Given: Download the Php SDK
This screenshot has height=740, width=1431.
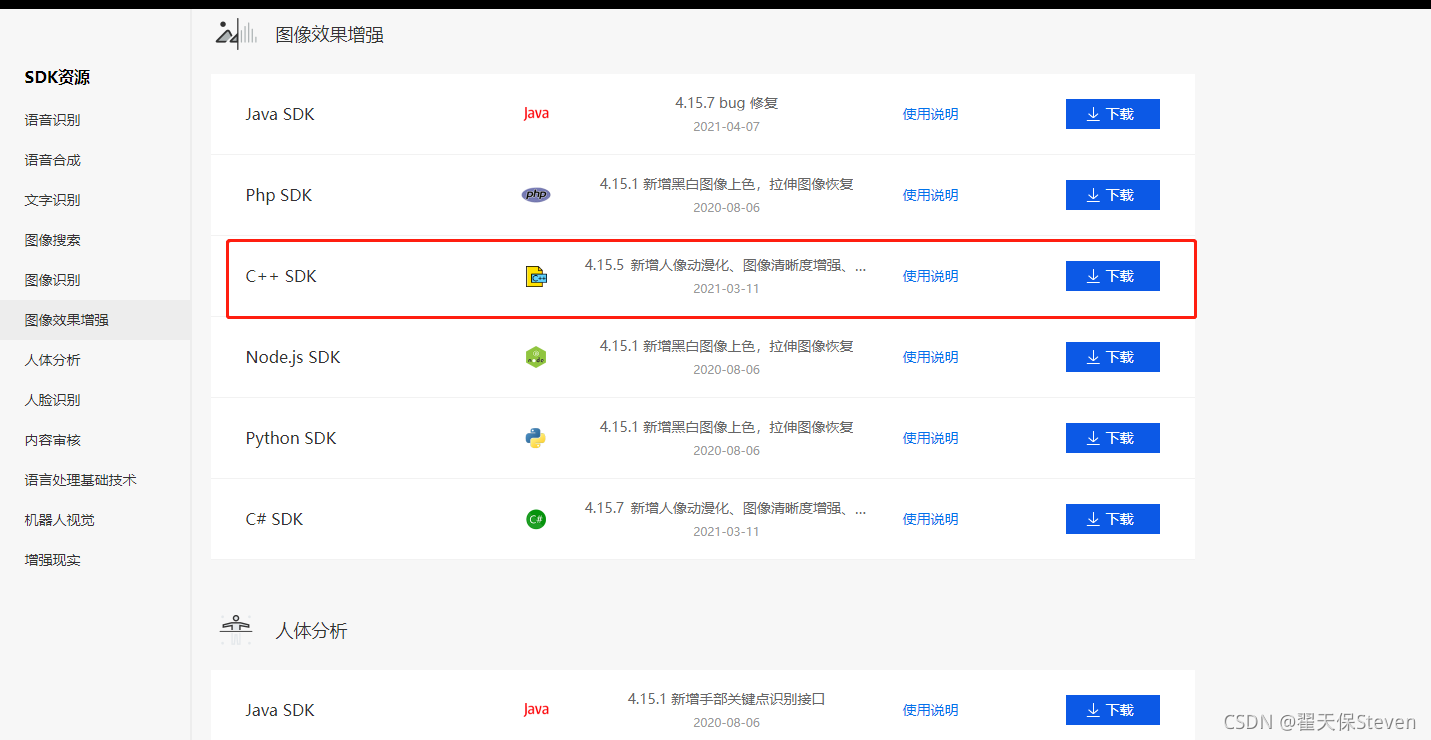Looking at the screenshot, I should (x=1113, y=195).
